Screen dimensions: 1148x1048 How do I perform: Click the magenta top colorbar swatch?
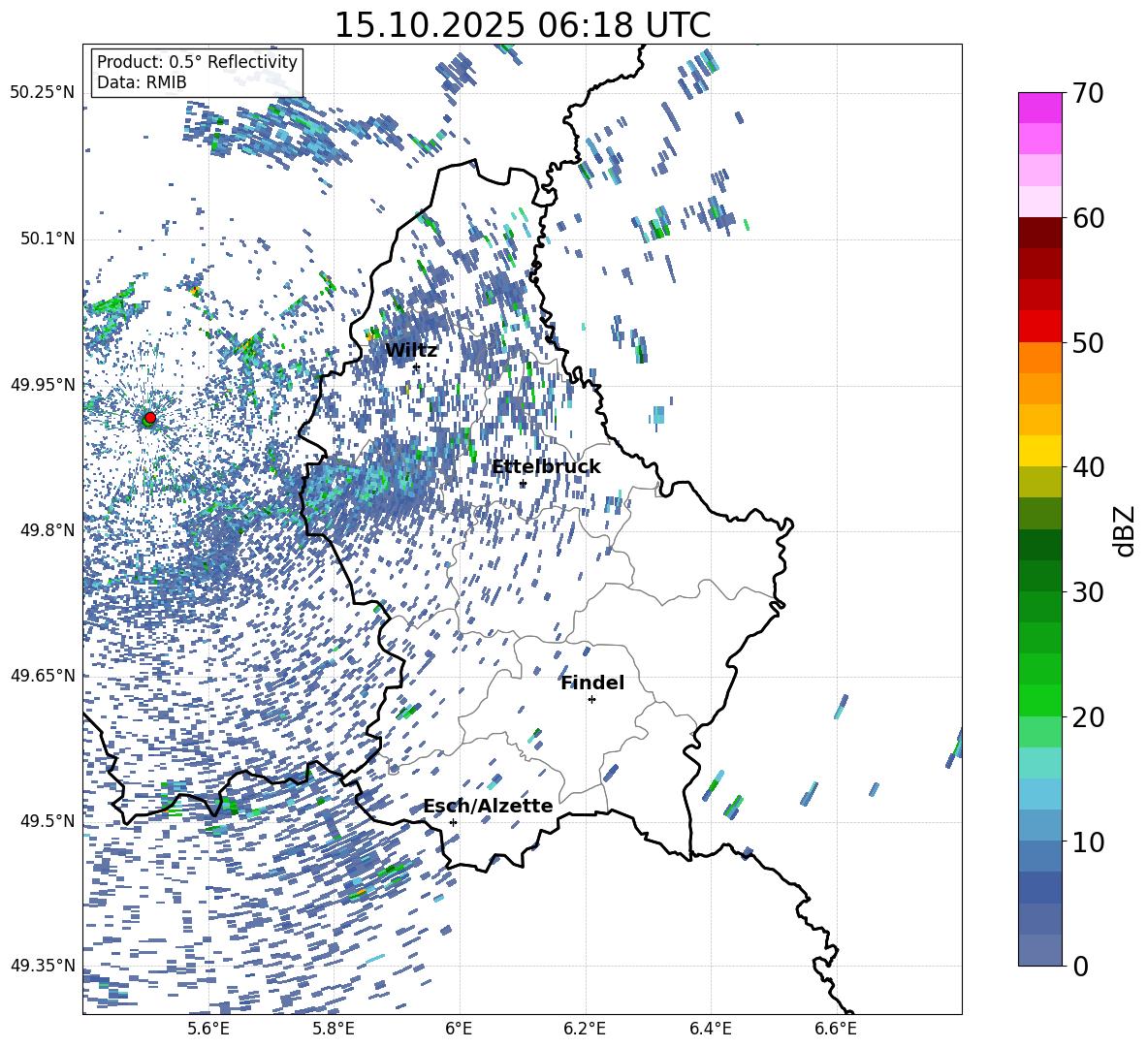[x=1039, y=108]
